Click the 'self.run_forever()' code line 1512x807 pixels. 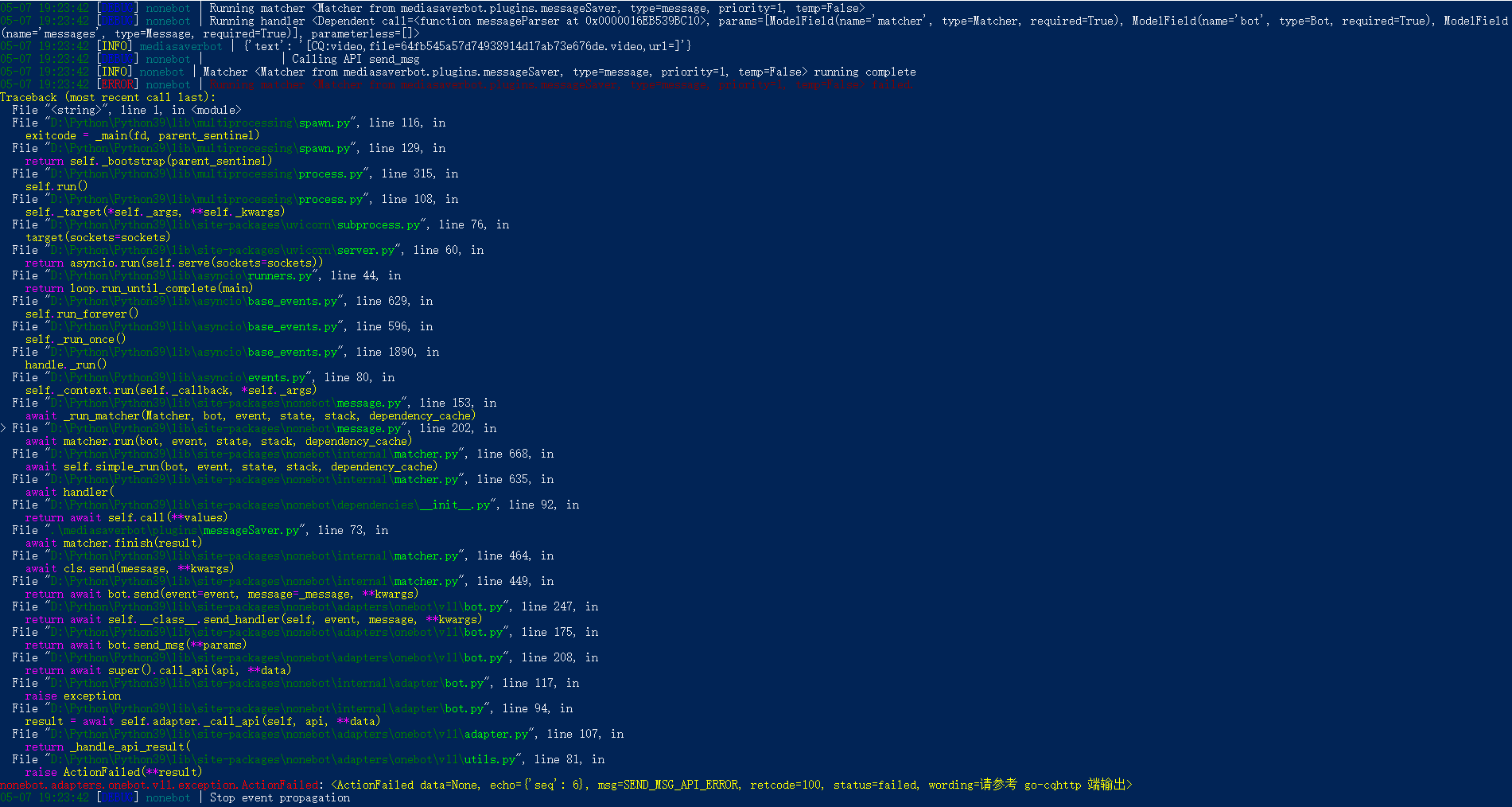click(82, 314)
